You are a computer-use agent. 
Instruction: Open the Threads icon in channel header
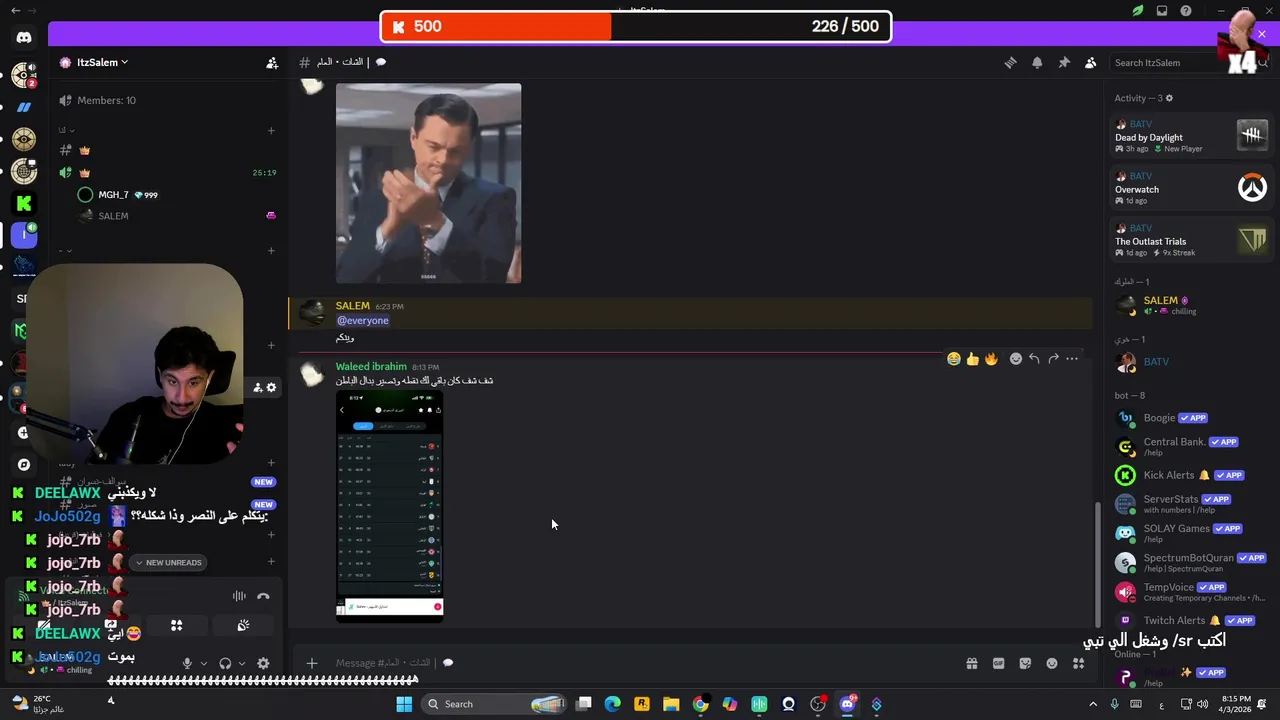tap(1010, 62)
